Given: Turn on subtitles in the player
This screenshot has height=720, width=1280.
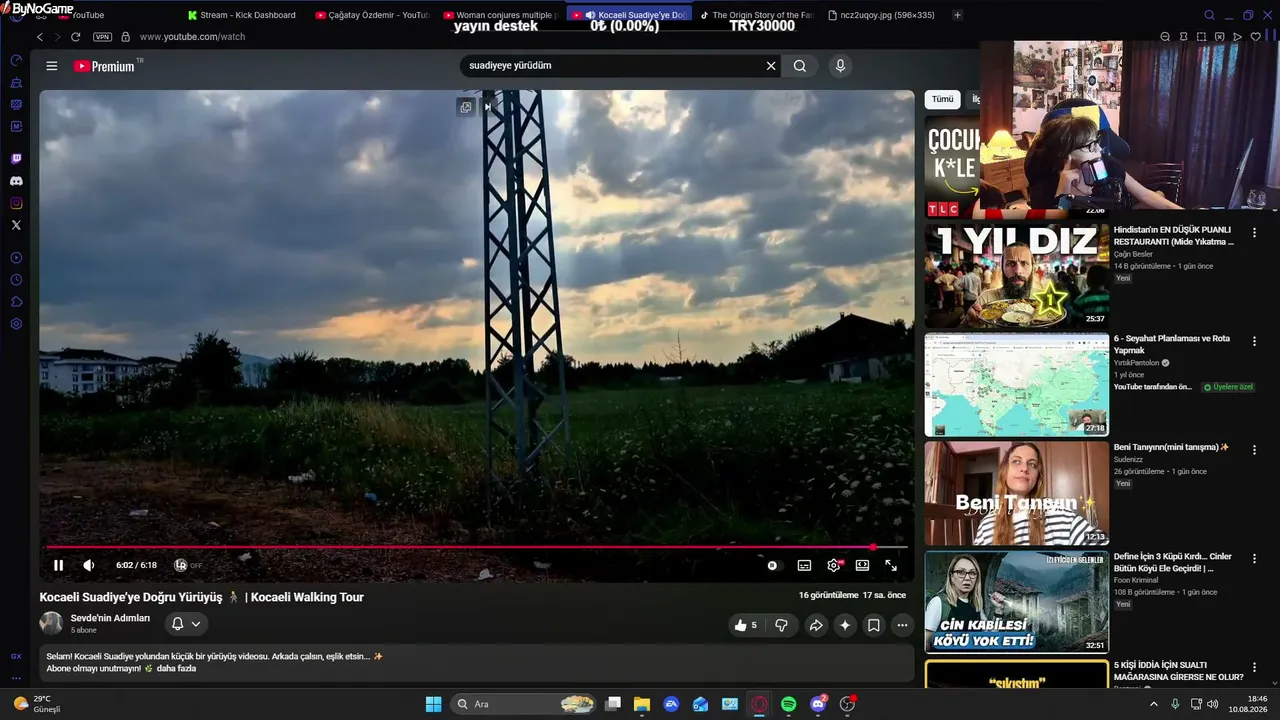Looking at the screenshot, I should (x=804, y=565).
